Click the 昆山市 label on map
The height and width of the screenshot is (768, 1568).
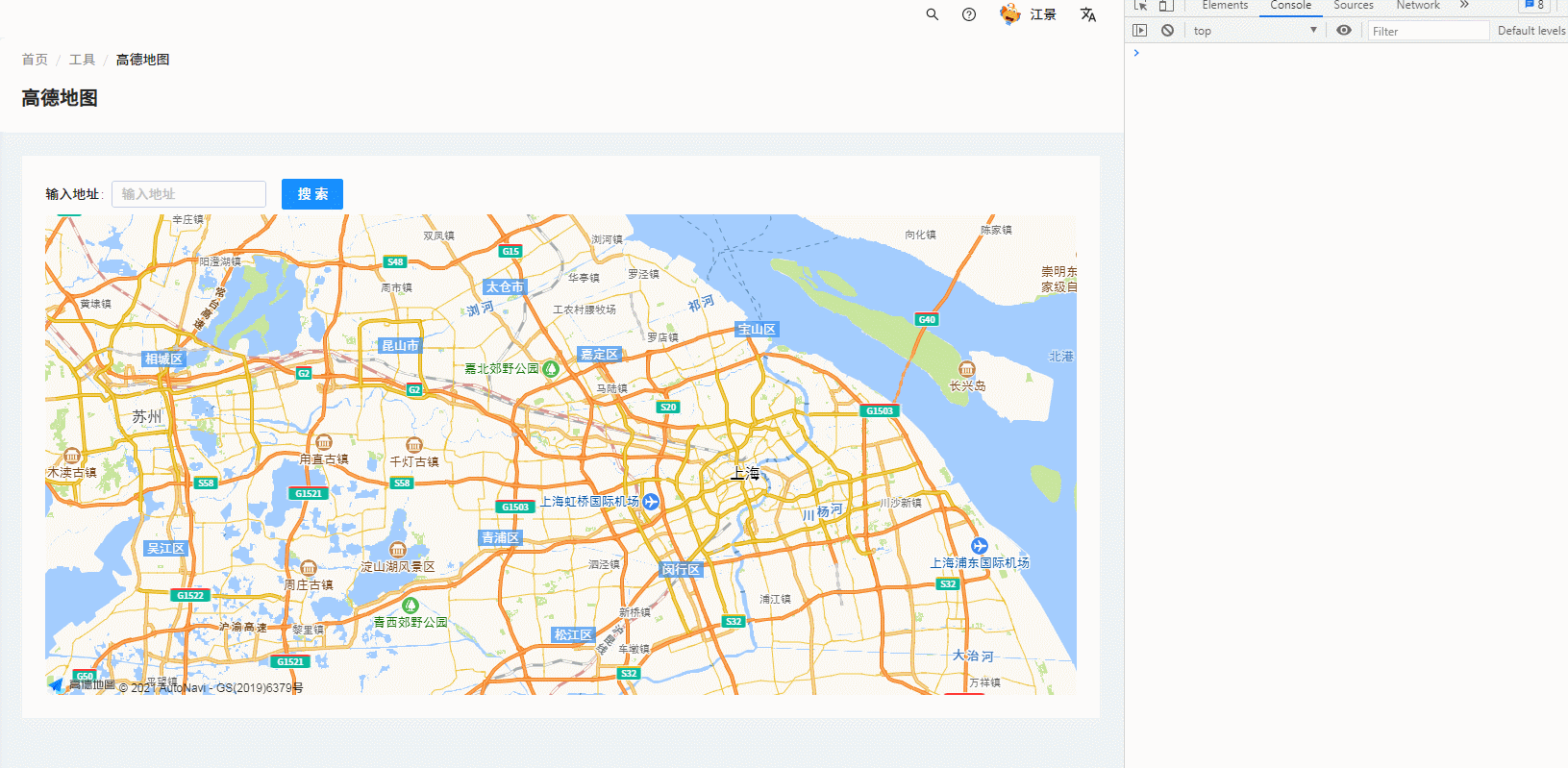(x=400, y=345)
